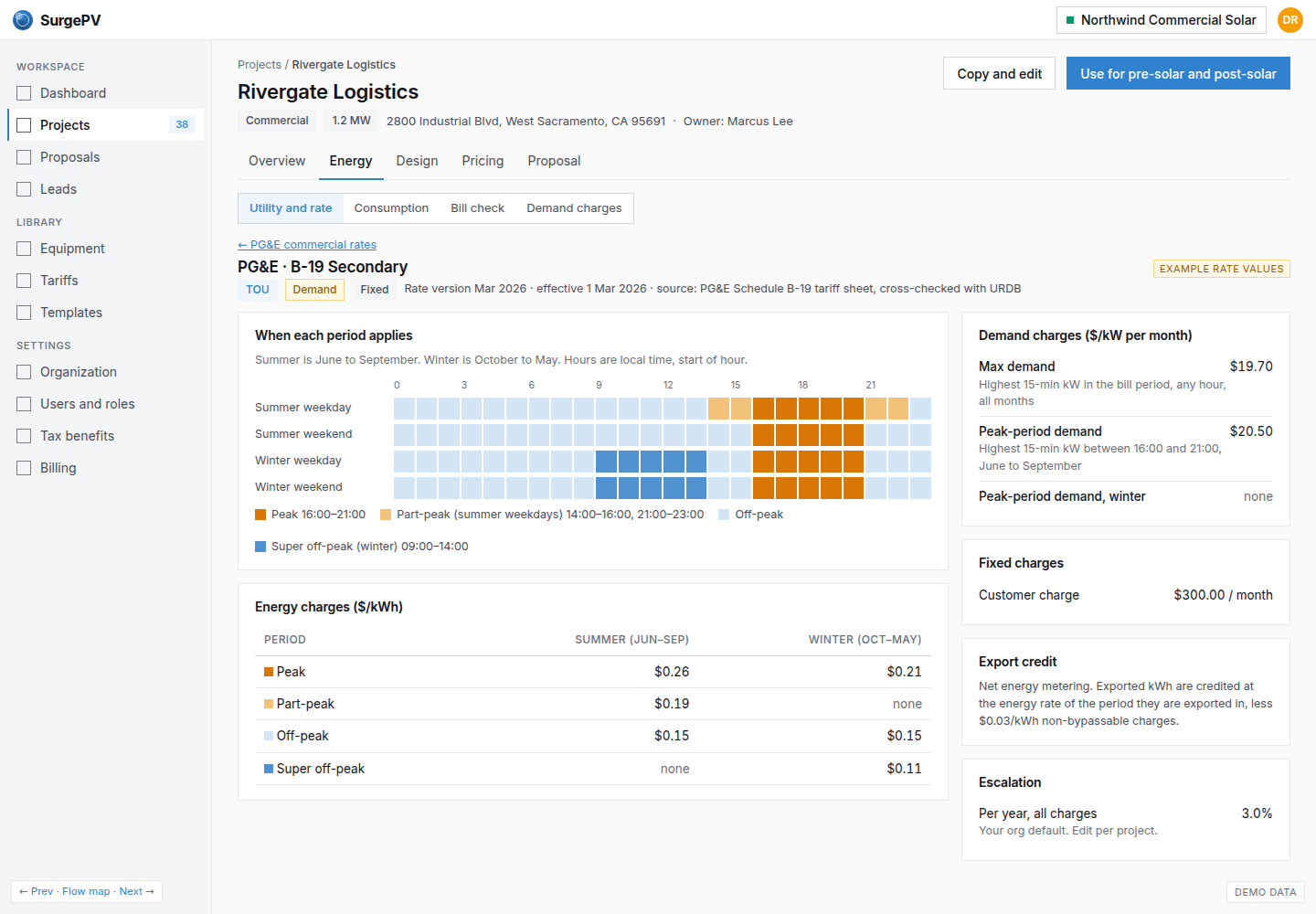Click the Fixed rate tag
This screenshot has width=1316, height=914.
375,290
